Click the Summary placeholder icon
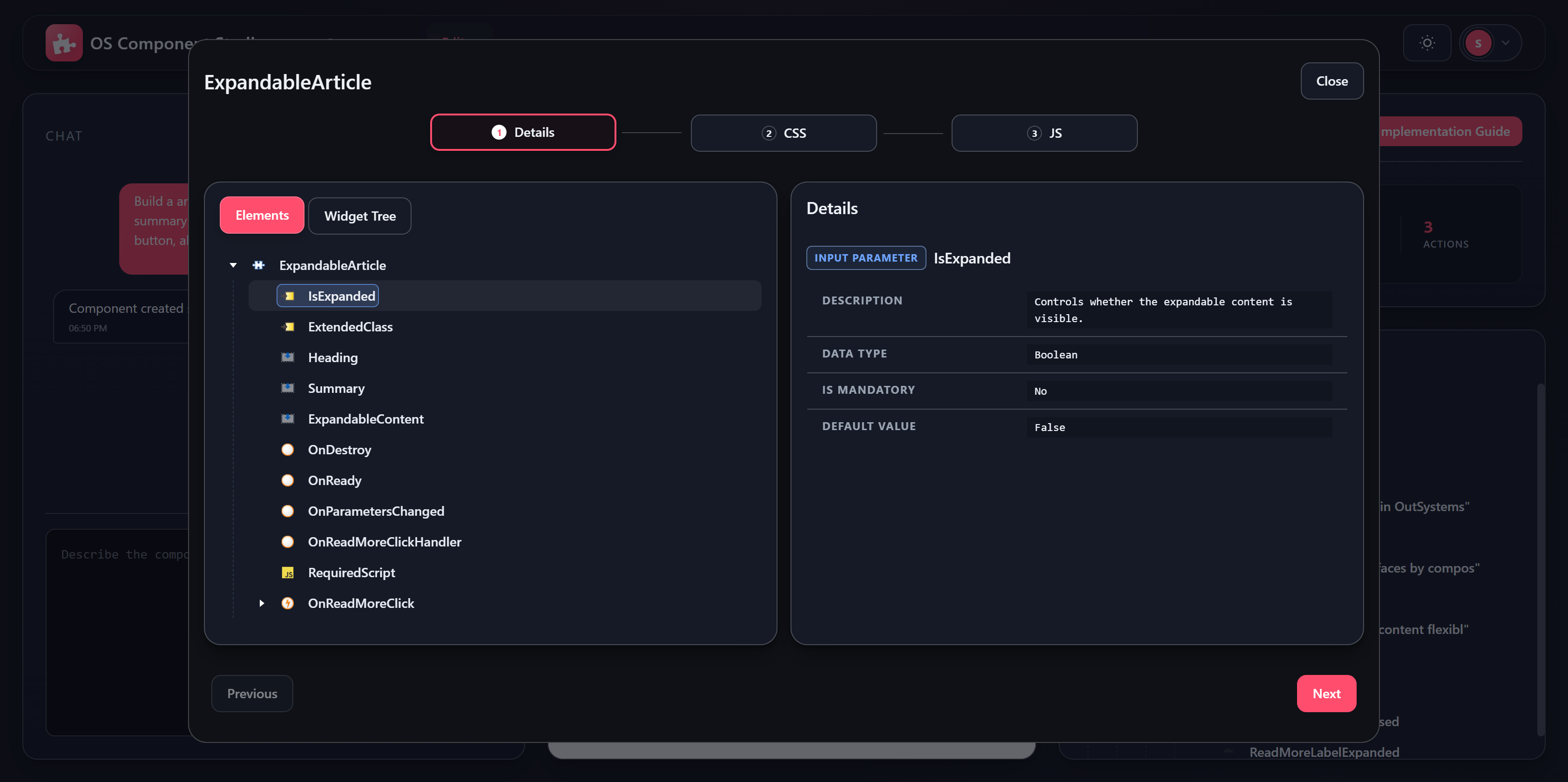The width and height of the screenshot is (1568, 782). 287,388
